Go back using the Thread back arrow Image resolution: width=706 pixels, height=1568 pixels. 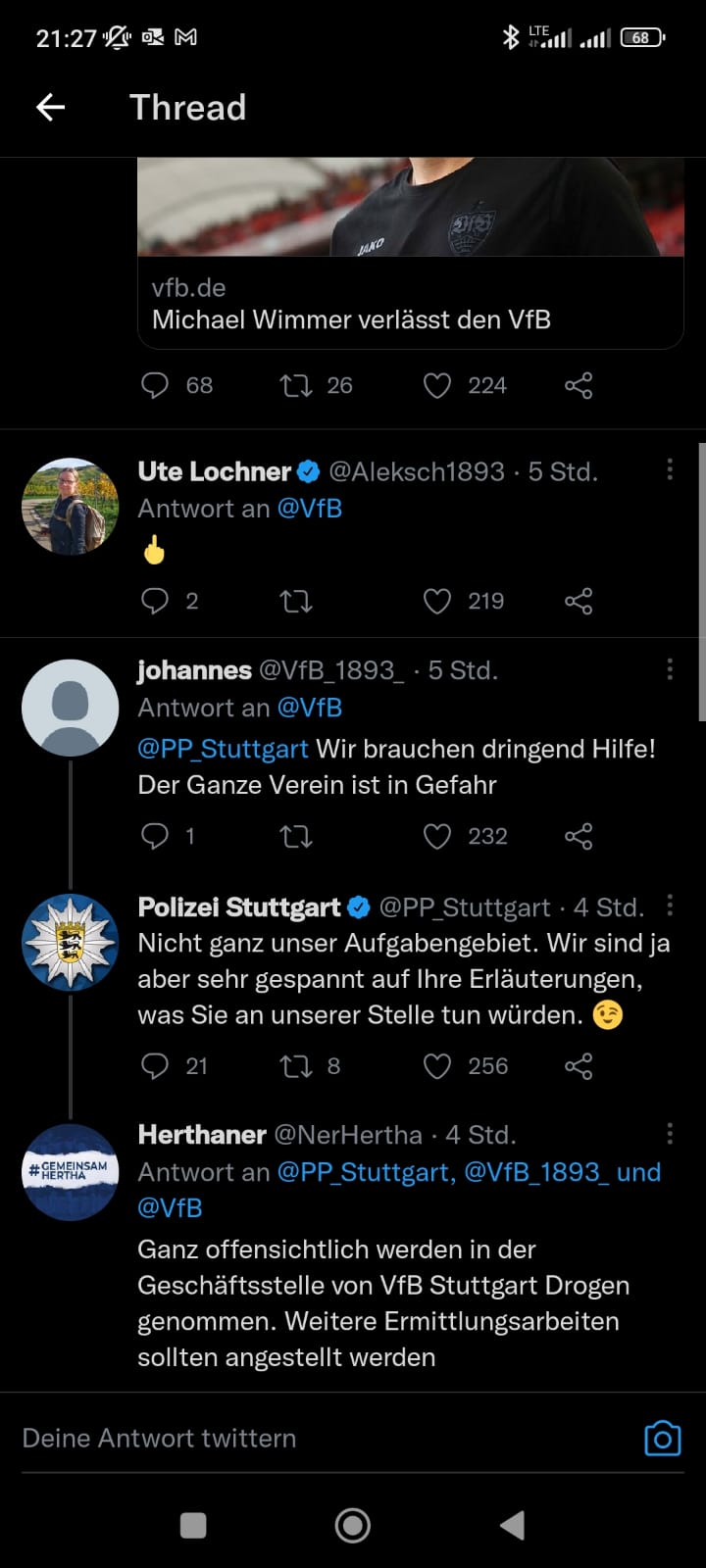[50, 107]
